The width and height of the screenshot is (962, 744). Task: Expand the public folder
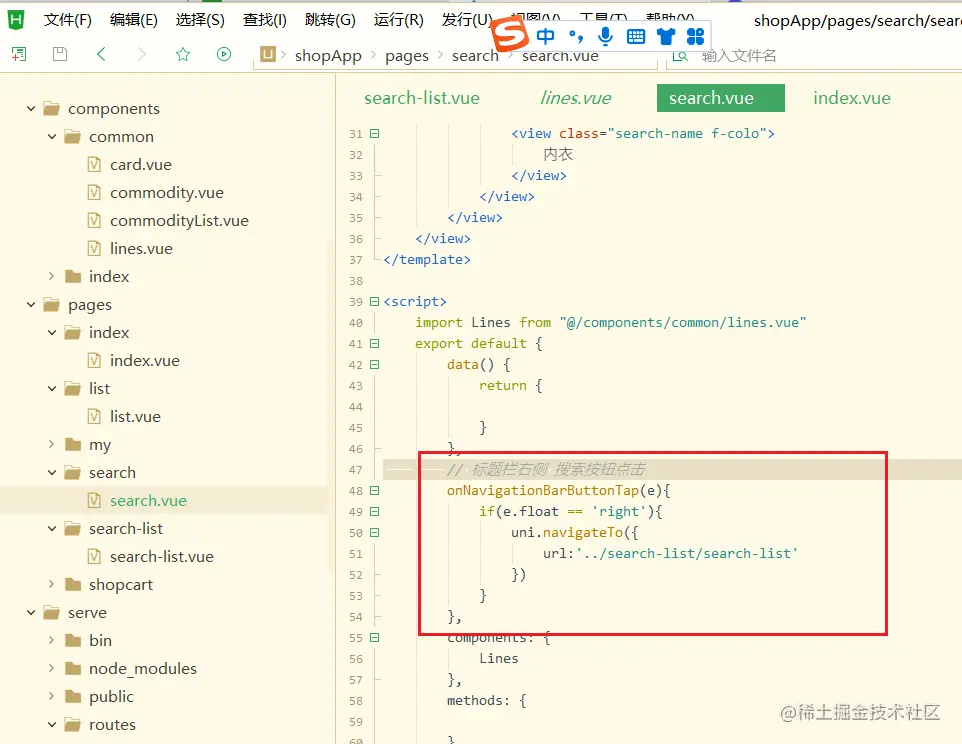(52, 696)
